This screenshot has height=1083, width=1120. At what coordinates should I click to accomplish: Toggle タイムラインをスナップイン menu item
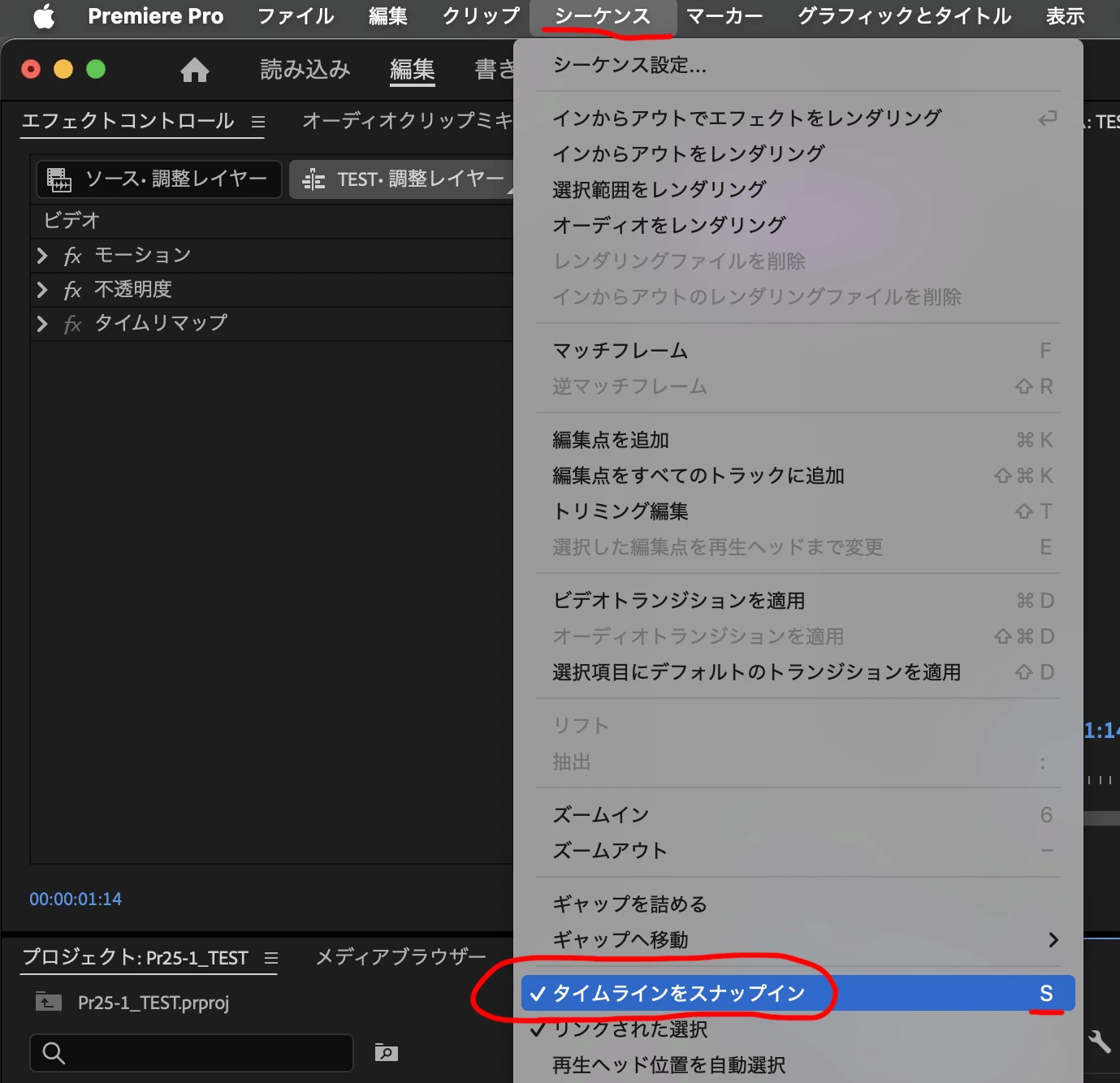tap(798, 994)
